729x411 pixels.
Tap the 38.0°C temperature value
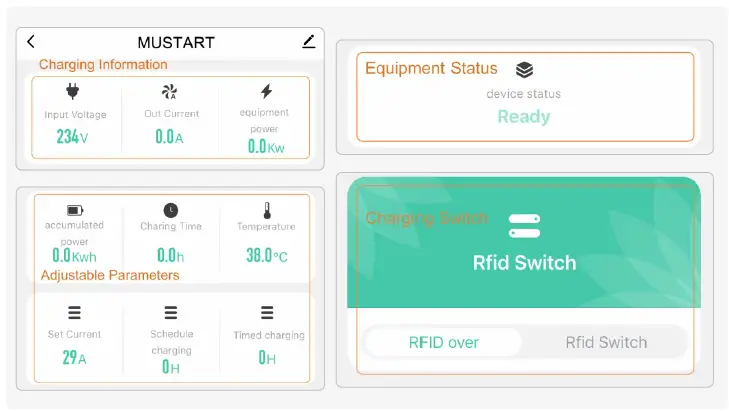[267, 255]
